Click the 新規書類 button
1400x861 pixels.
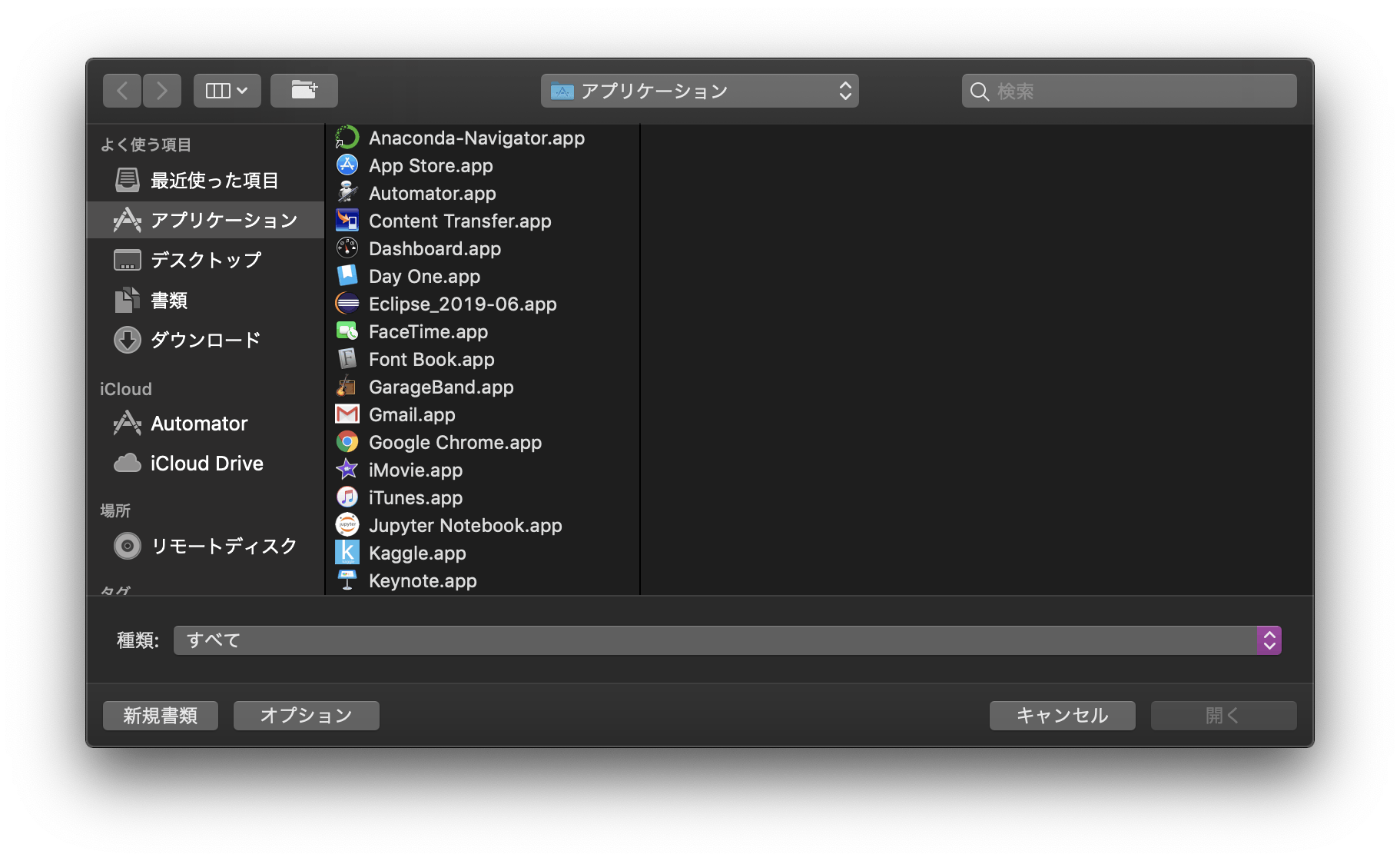(161, 716)
